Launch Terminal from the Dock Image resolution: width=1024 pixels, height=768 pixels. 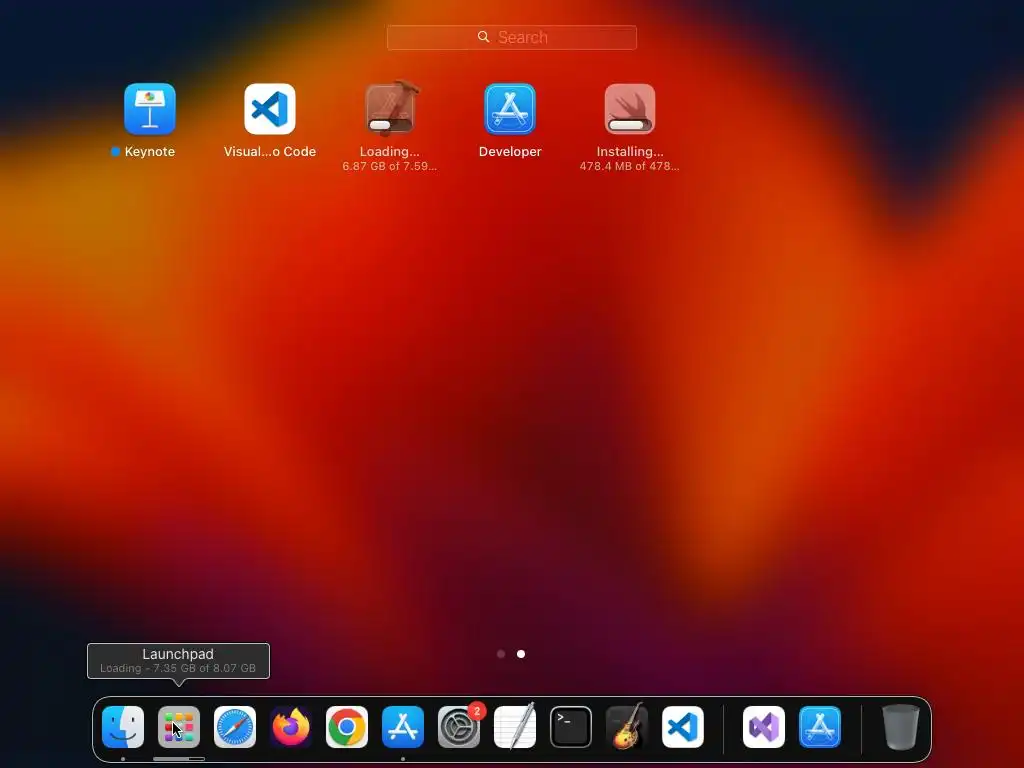coord(571,727)
